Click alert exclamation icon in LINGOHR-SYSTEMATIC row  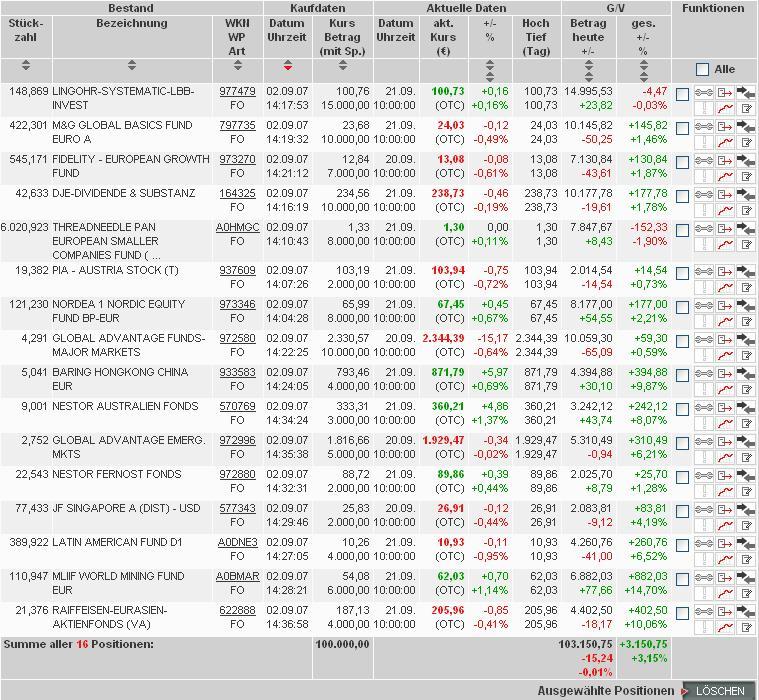(704, 107)
